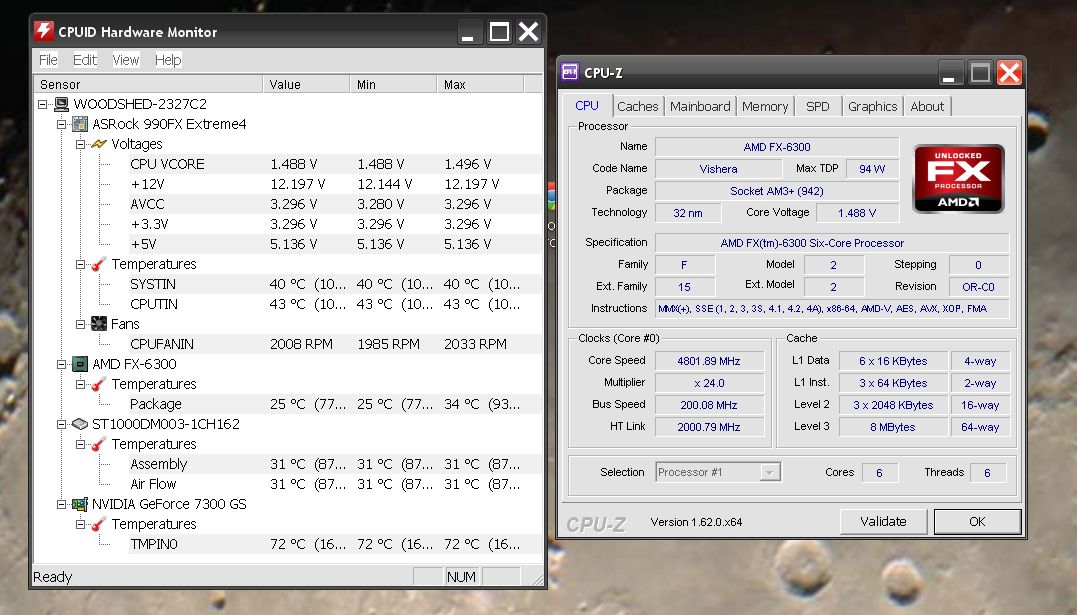This screenshot has height=615, width=1077.
Task: Switch to the SPD tab in CPU-Z
Action: pyautogui.click(x=817, y=107)
